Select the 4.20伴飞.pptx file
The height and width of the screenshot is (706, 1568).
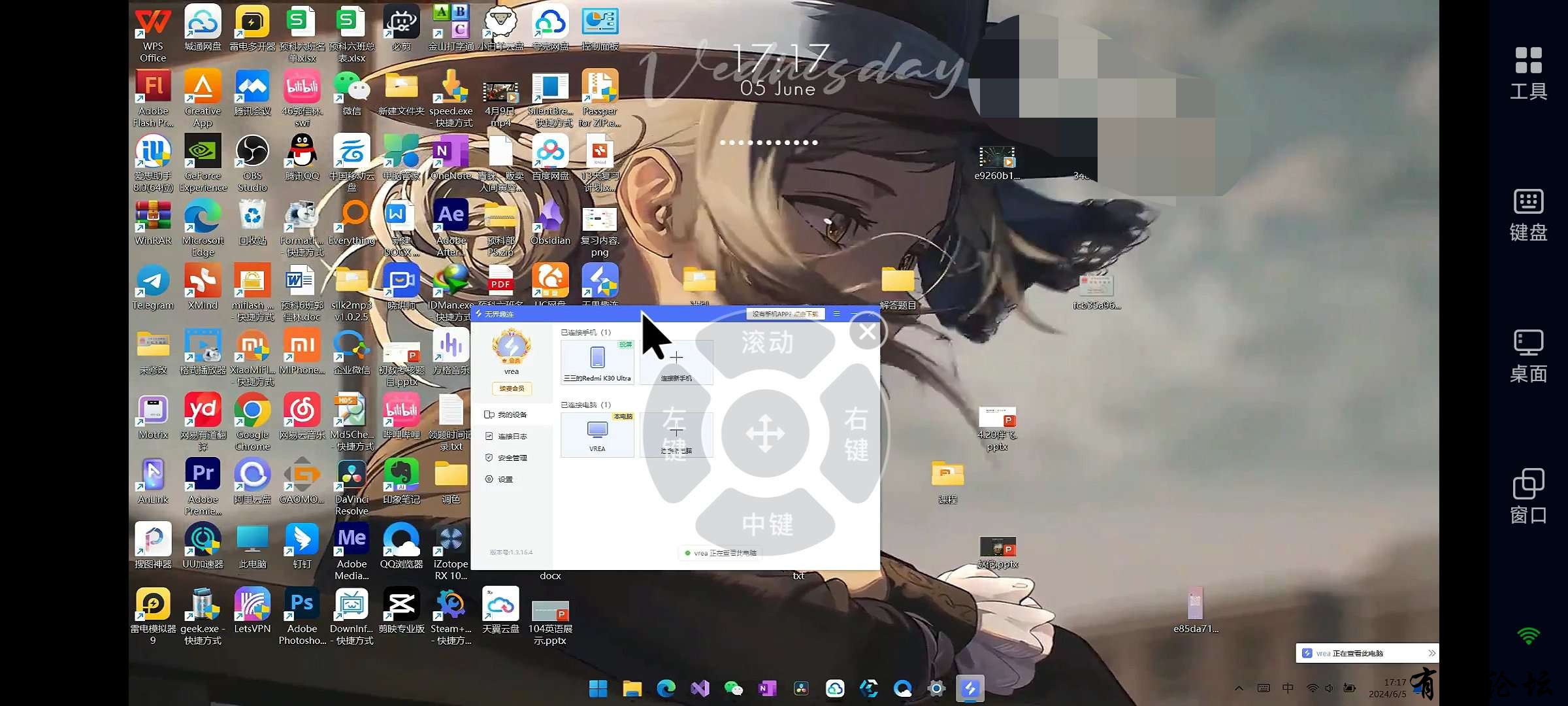(997, 428)
